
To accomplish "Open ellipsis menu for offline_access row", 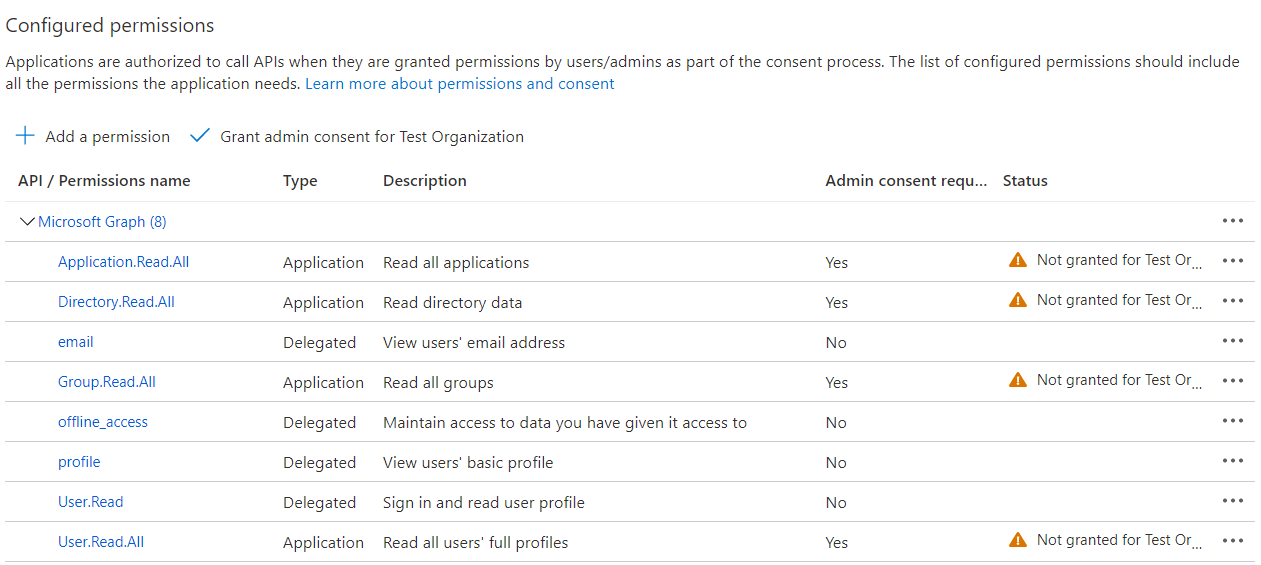I will (1232, 421).
